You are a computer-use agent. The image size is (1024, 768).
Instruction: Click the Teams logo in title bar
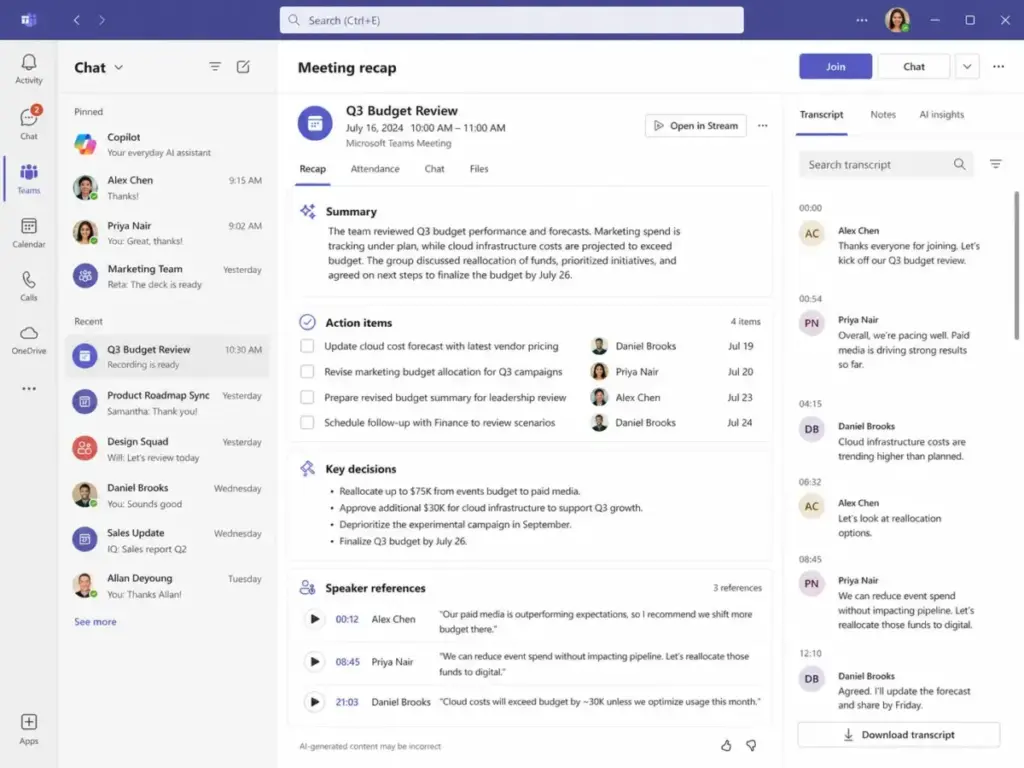(x=28, y=20)
